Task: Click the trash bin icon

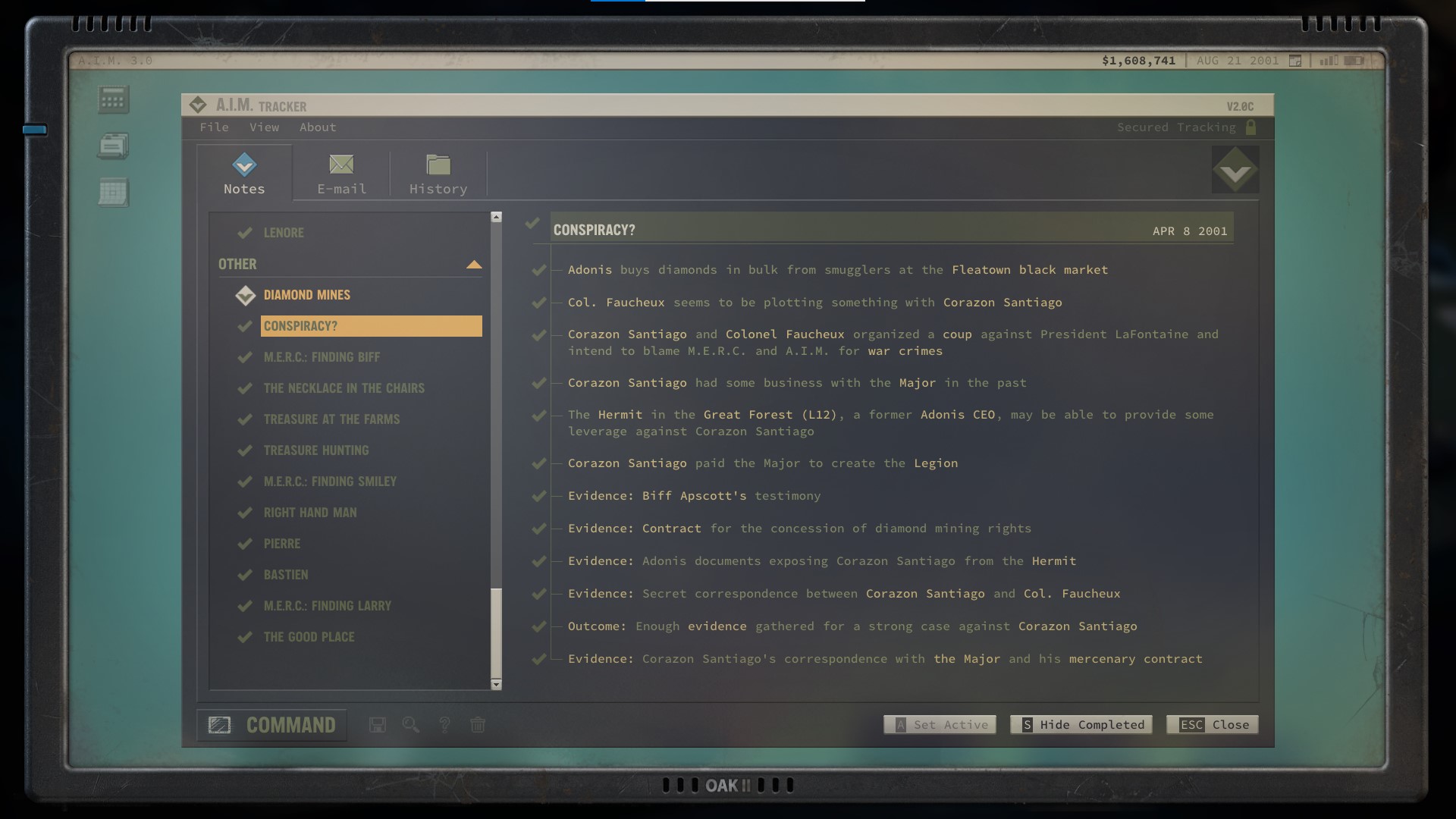Action: tap(478, 725)
